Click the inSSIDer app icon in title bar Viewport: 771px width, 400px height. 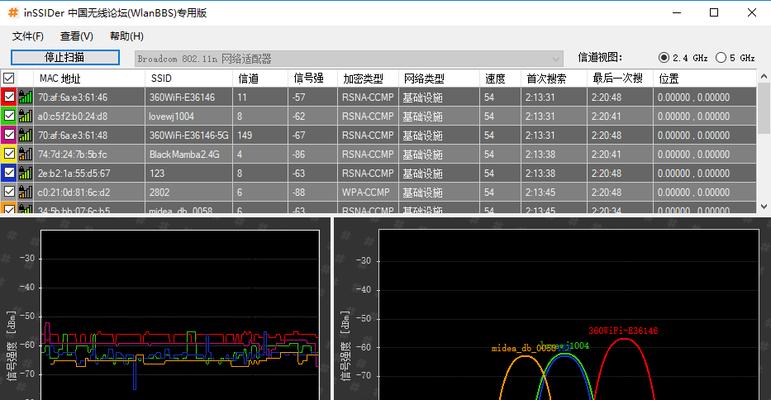click(13, 13)
